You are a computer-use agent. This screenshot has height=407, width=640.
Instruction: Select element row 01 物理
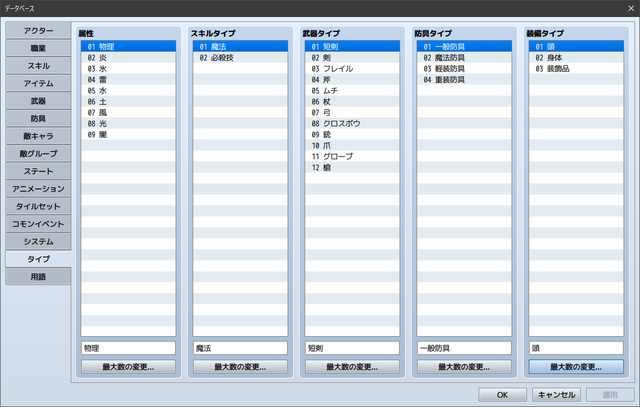coord(128,47)
